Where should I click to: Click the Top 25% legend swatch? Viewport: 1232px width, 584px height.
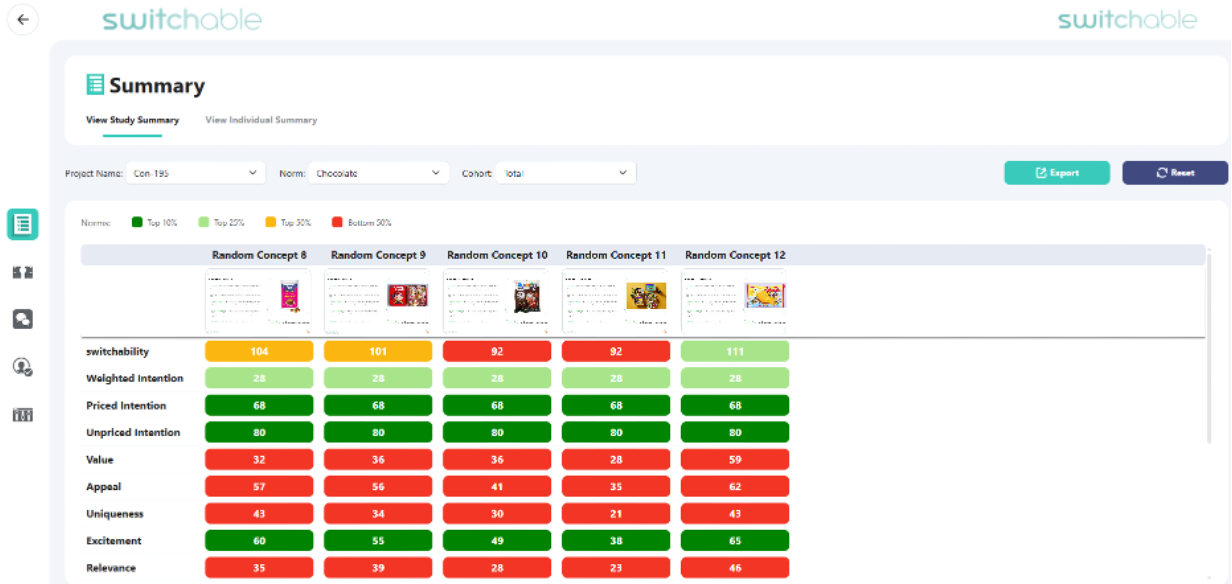click(x=204, y=222)
